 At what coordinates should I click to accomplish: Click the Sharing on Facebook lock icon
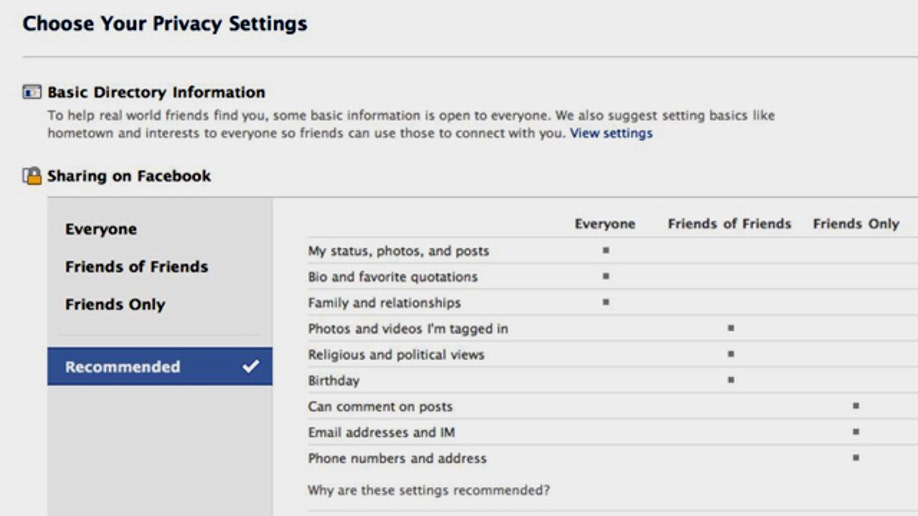pyautogui.click(x=32, y=177)
